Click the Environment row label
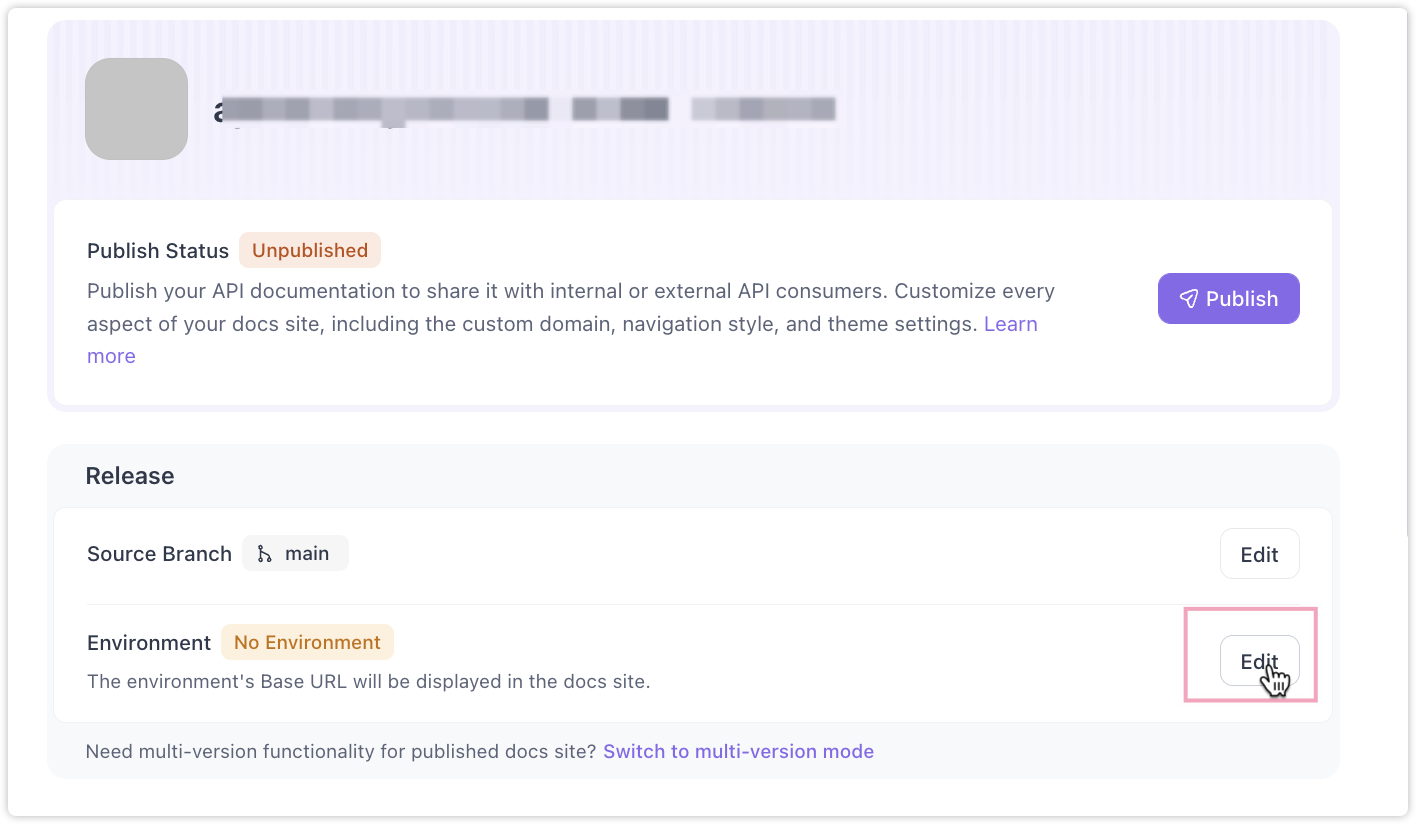 coord(149,643)
